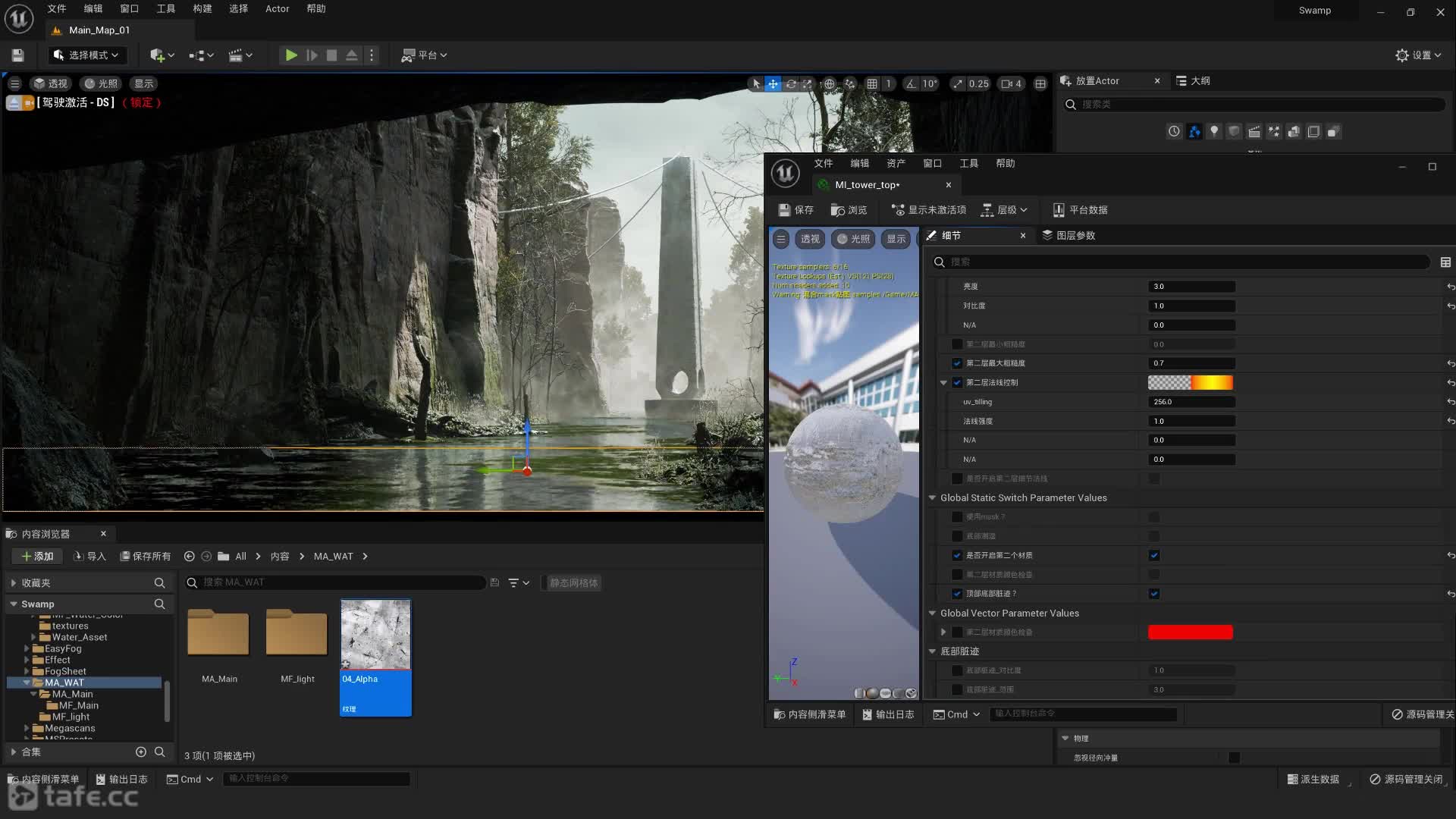Collapse Global Static Switch Parameter Values section
Screen dimensions: 1456x819
coord(933,498)
